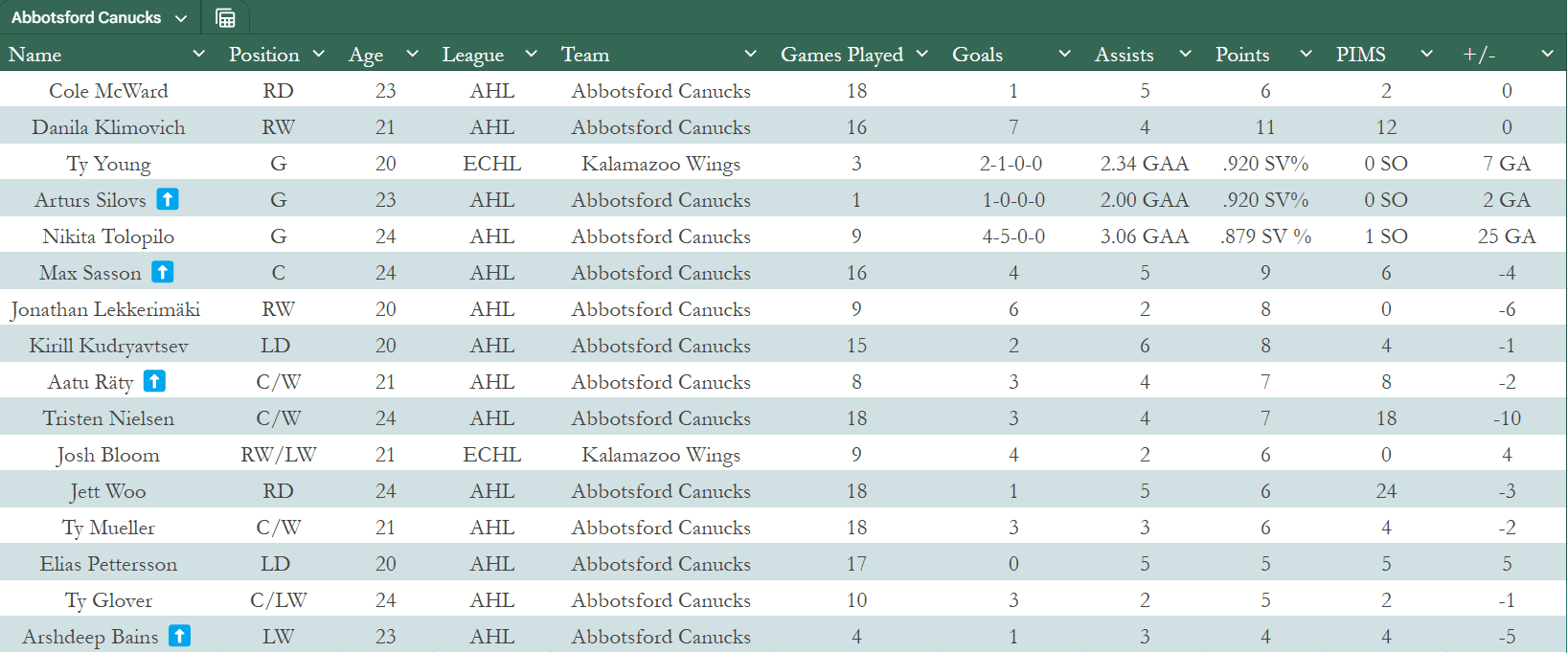Open the Name column filter dropdown
Viewport: 1568px width, 653px height.
199,54
